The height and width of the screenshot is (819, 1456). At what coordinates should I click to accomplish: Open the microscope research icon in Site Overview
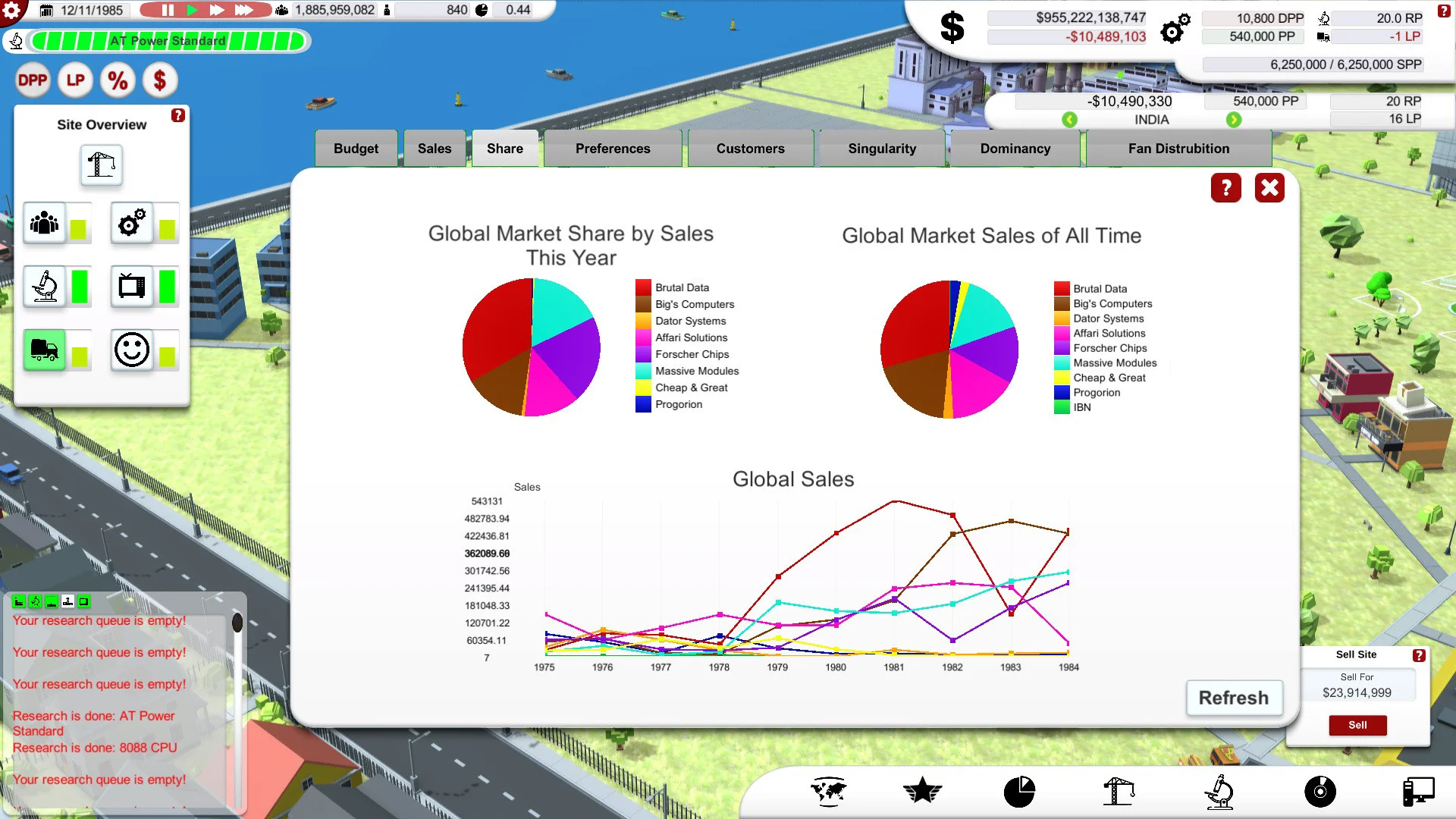tap(45, 286)
